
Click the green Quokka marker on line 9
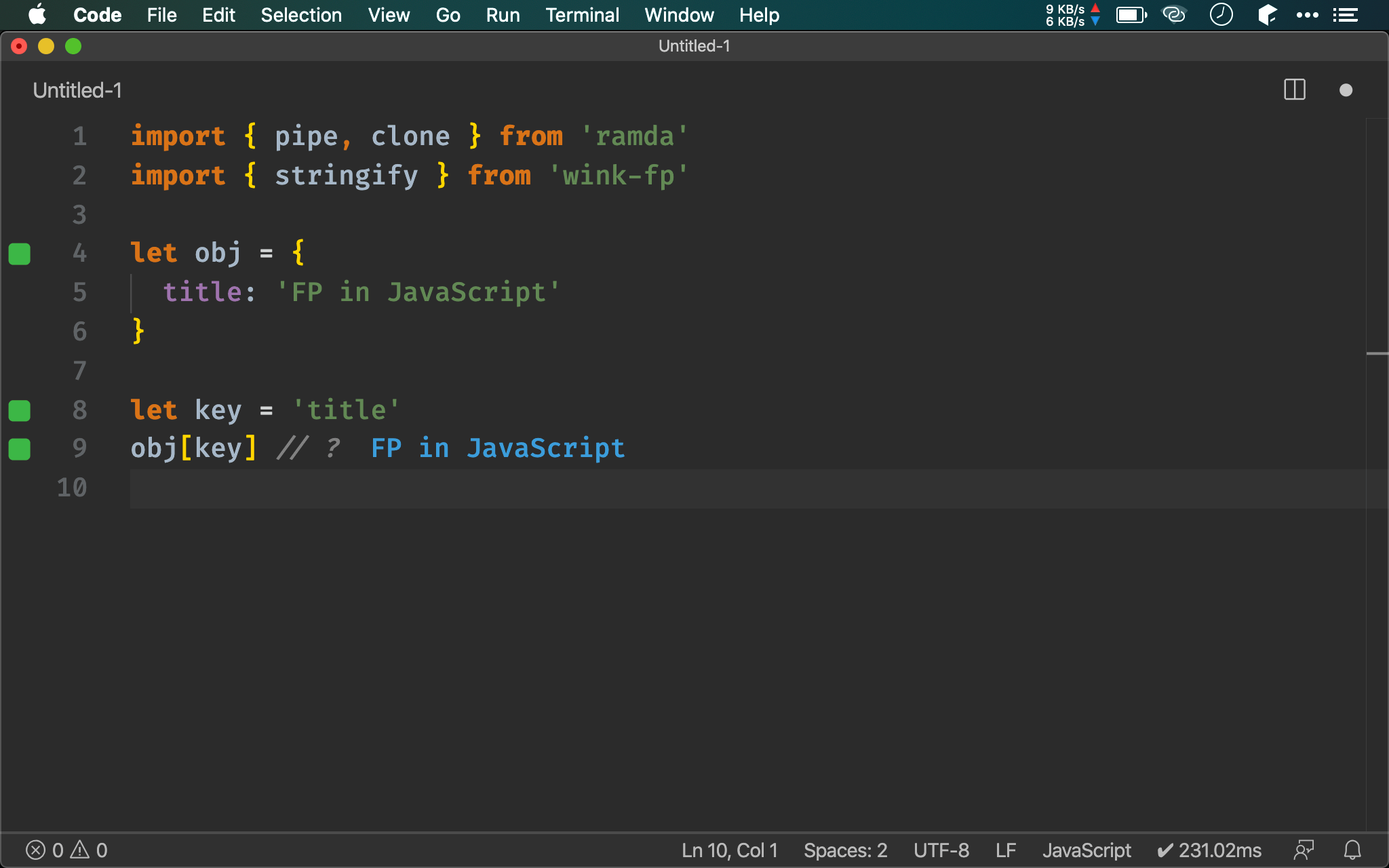(20, 449)
